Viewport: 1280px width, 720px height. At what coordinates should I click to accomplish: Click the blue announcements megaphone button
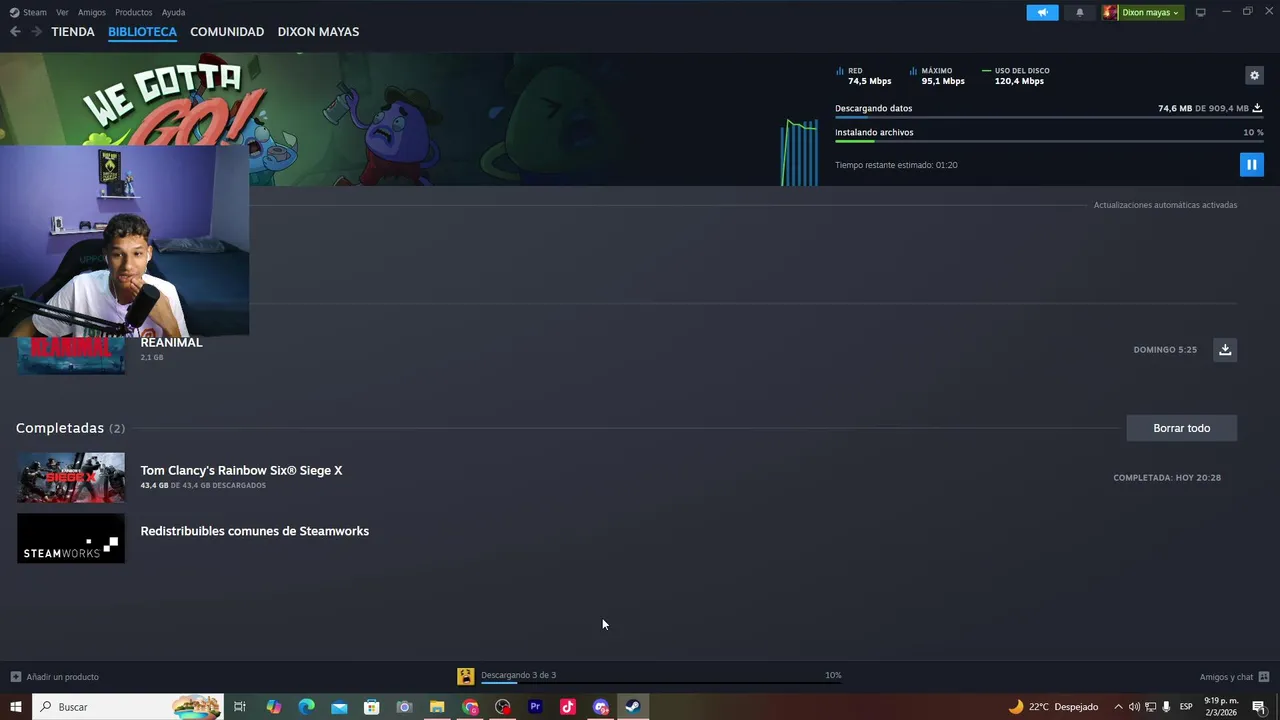click(1042, 12)
